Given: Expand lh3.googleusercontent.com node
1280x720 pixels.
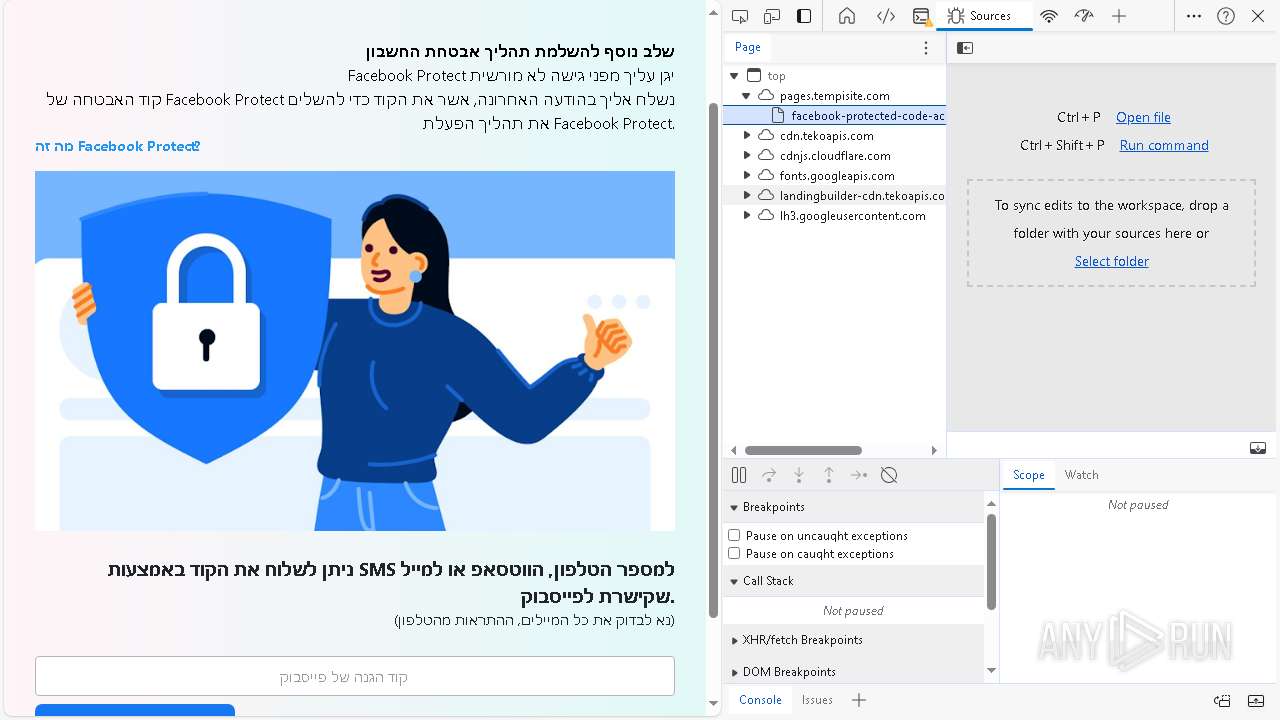Looking at the screenshot, I should [746, 216].
